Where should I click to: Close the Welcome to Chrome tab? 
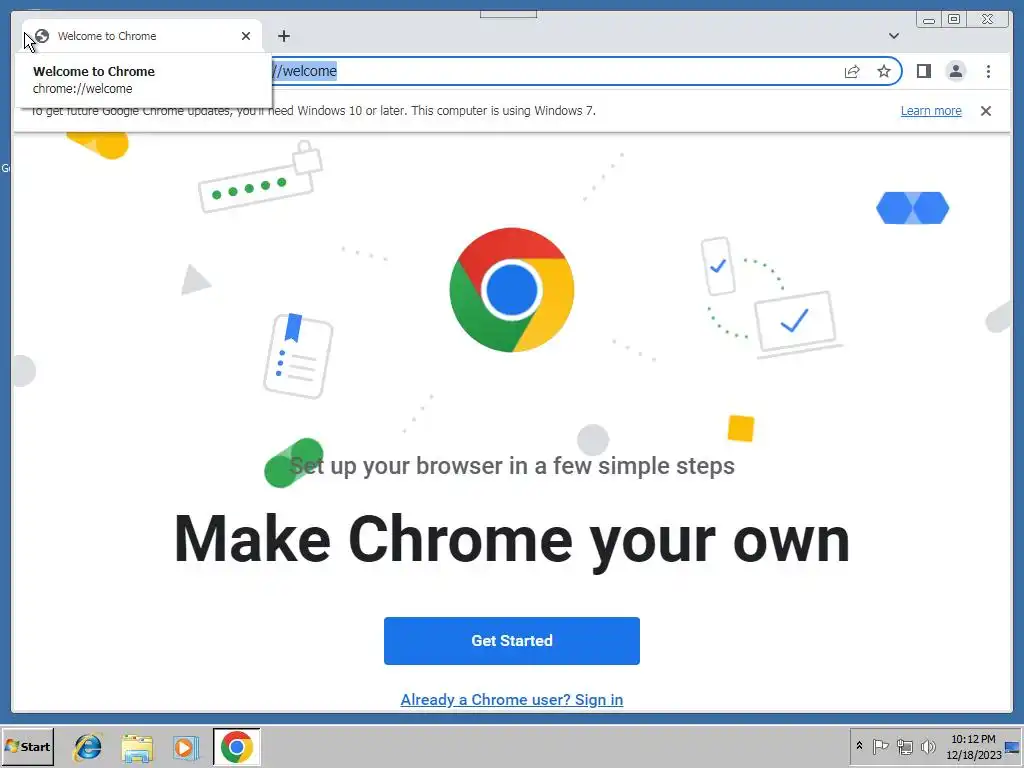pyautogui.click(x=246, y=36)
